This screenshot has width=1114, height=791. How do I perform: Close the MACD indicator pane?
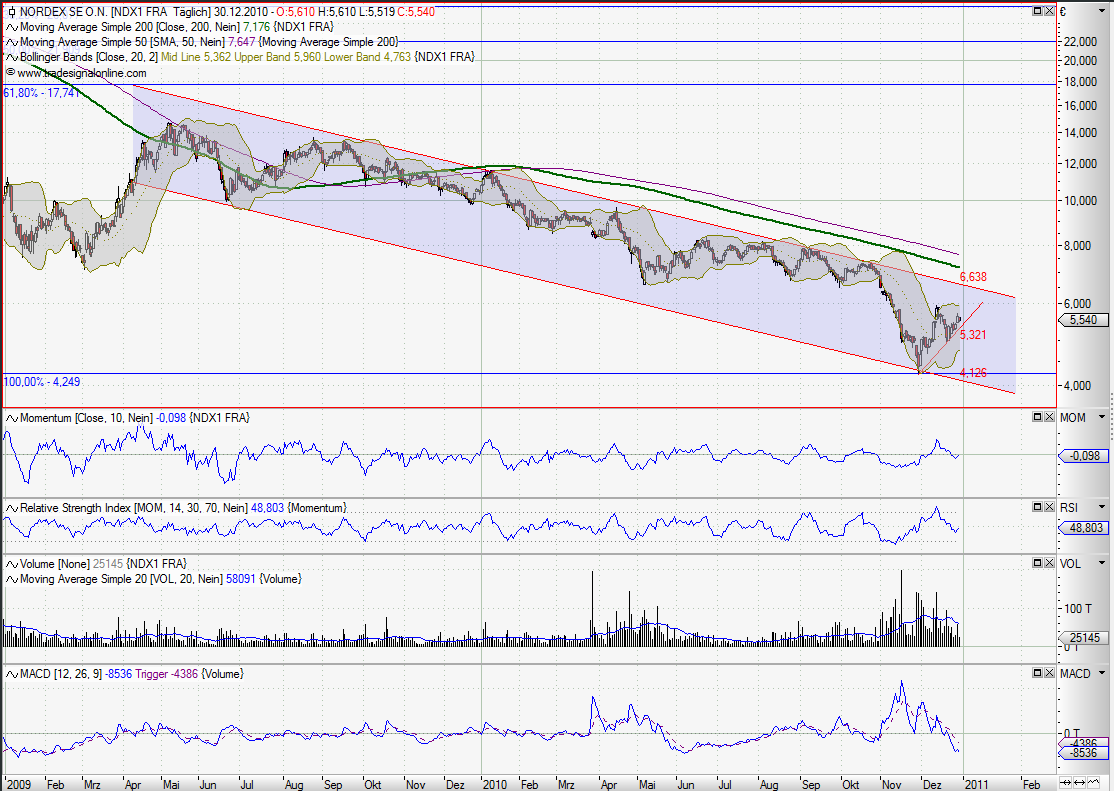[x=1049, y=673]
